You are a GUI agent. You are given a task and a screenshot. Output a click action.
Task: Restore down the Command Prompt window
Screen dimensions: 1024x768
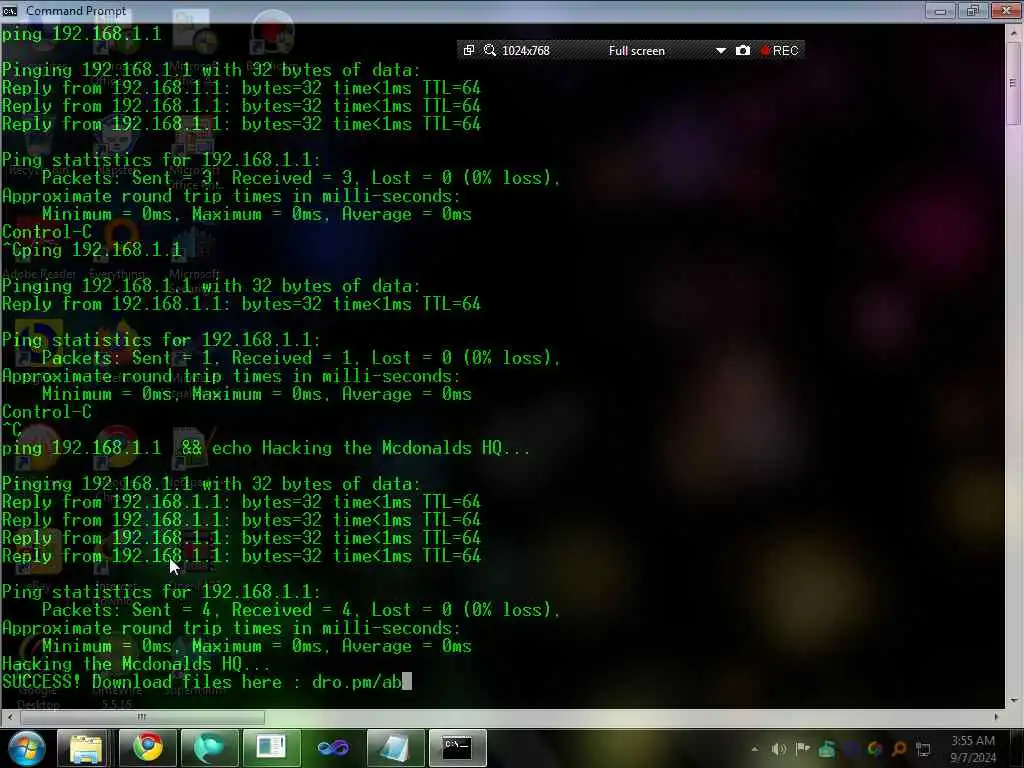tap(973, 10)
